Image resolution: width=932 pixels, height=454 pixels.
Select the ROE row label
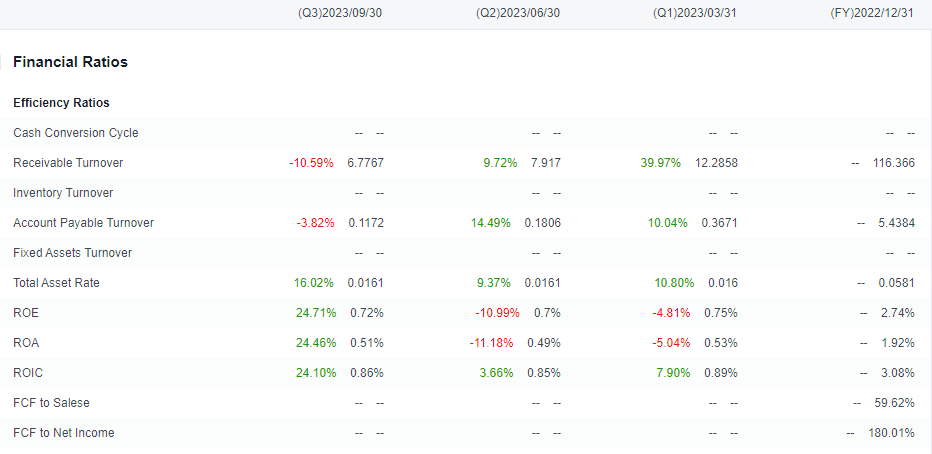pos(26,313)
